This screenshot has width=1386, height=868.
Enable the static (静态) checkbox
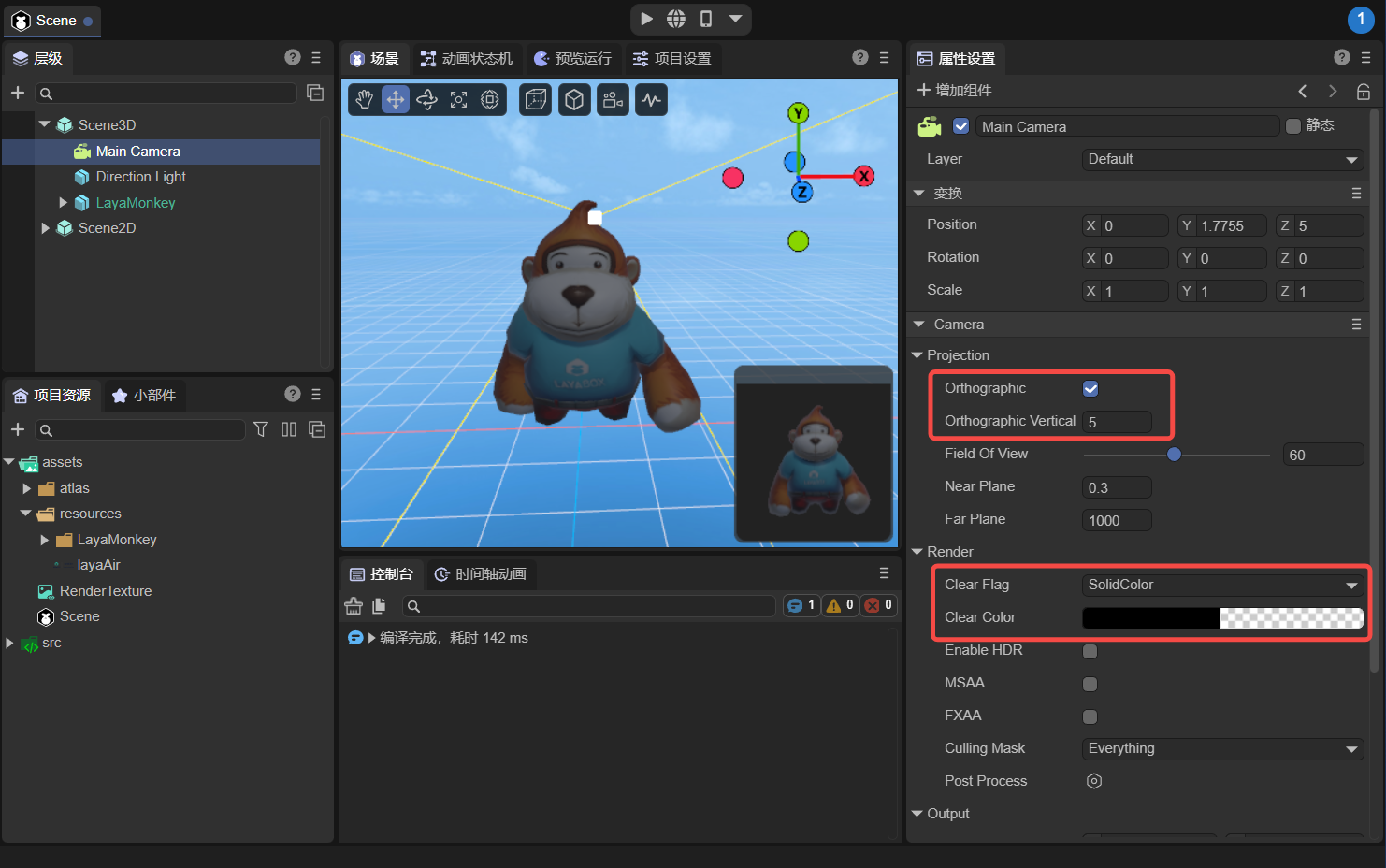coord(1293,126)
